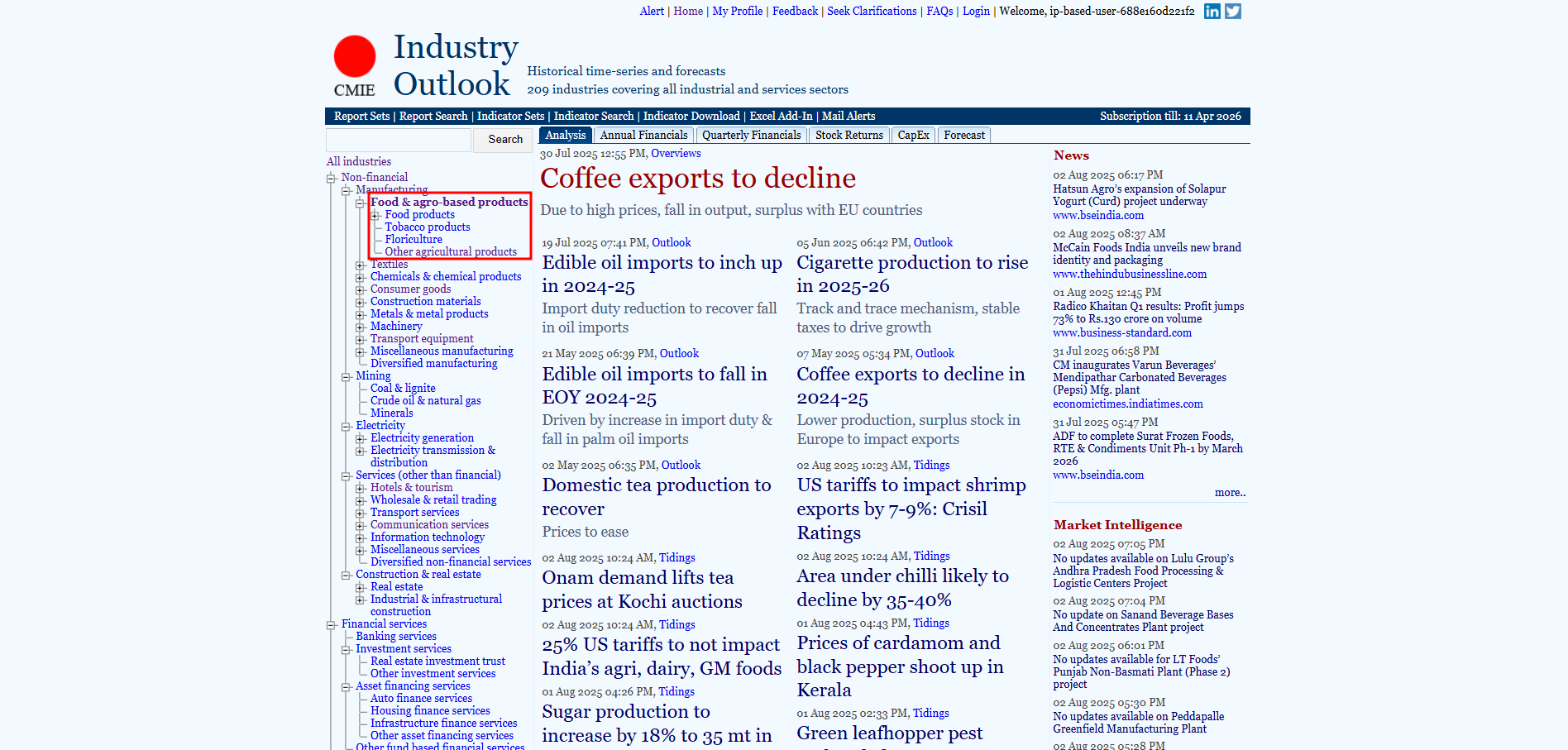Viewport: 1568px width, 750px height.
Task: Expand the Electricity generation node
Action: (x=361, y=439)
